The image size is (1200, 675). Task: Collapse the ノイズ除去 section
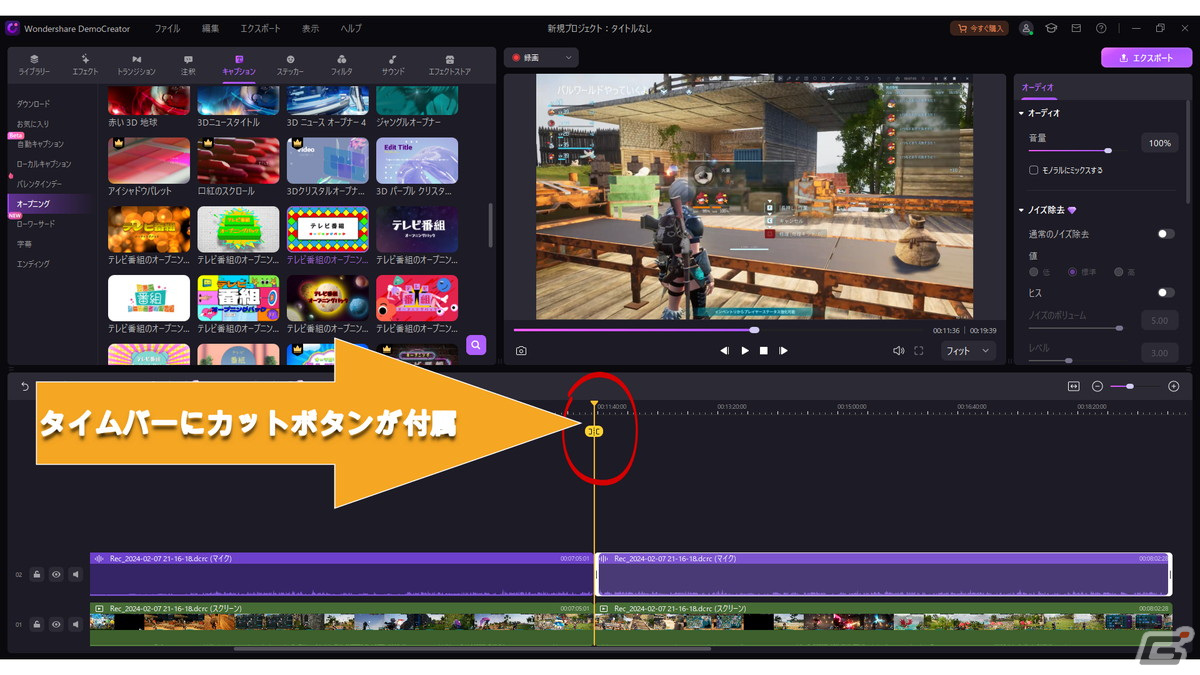coord(1021,211)
